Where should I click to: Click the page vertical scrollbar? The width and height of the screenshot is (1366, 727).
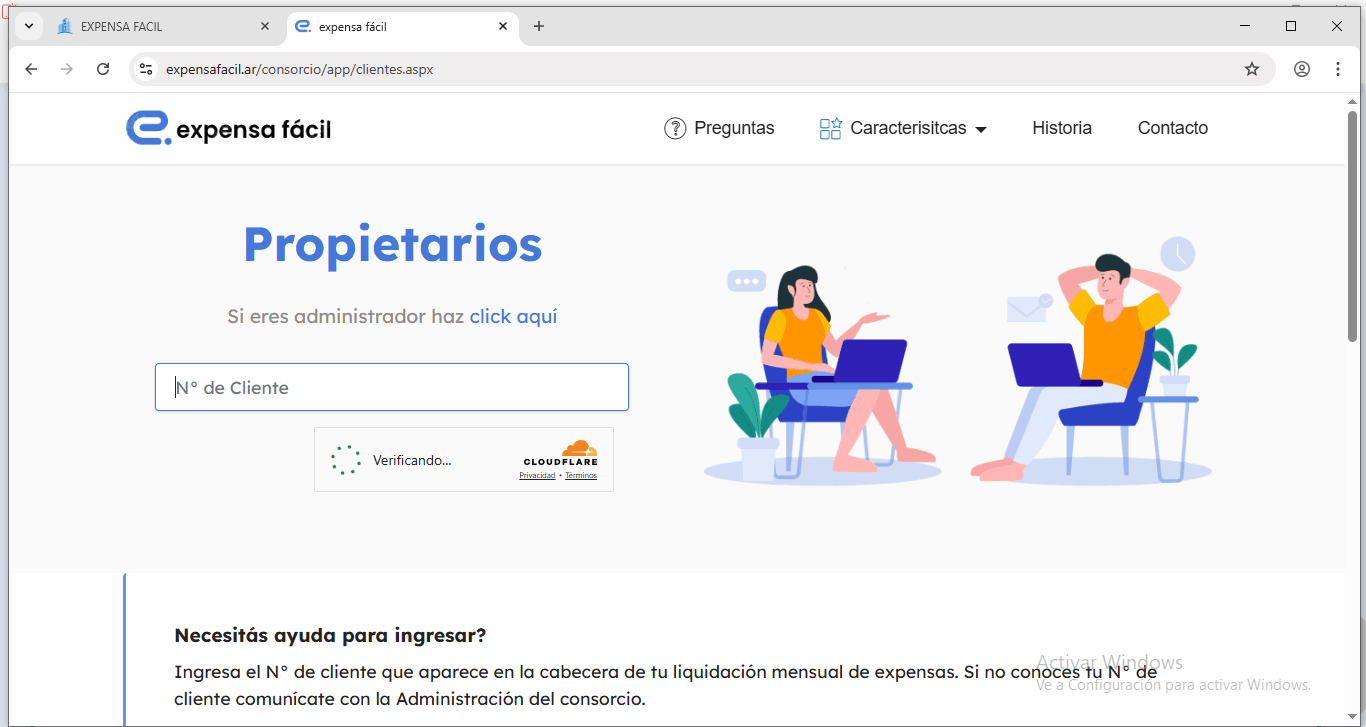point(1352,225)
